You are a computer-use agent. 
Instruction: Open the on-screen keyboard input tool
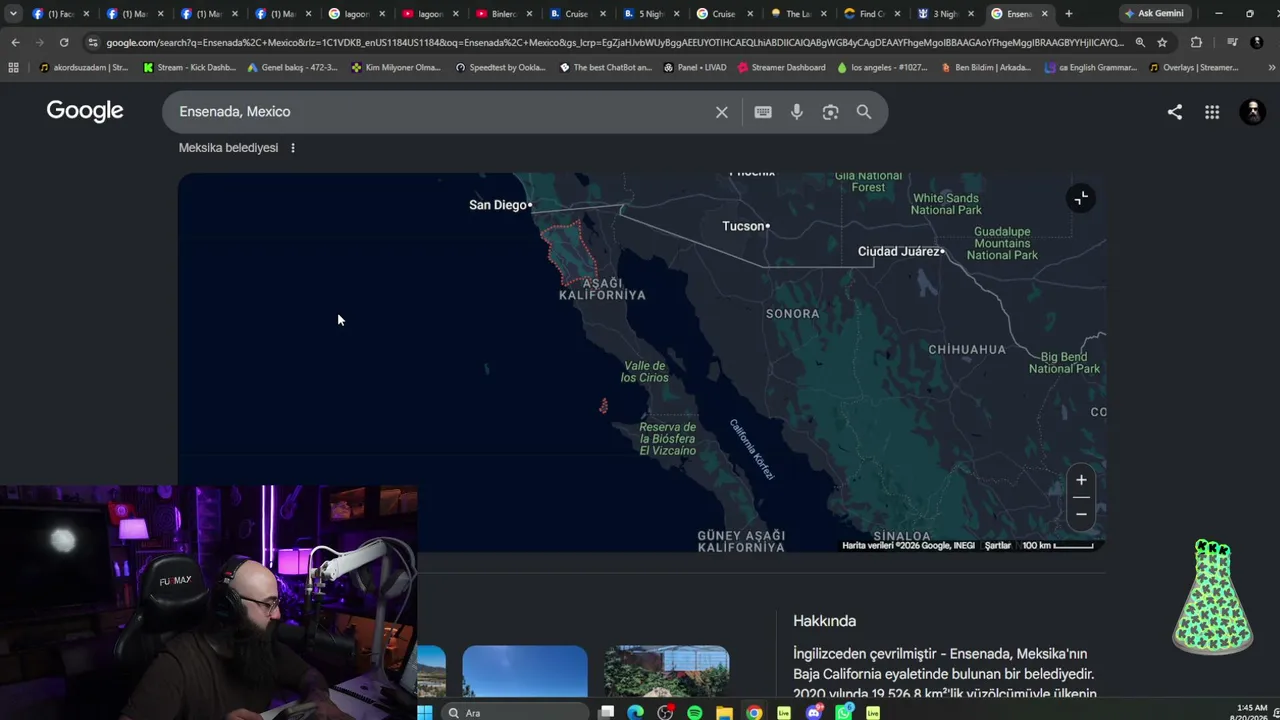pos(763,112)
